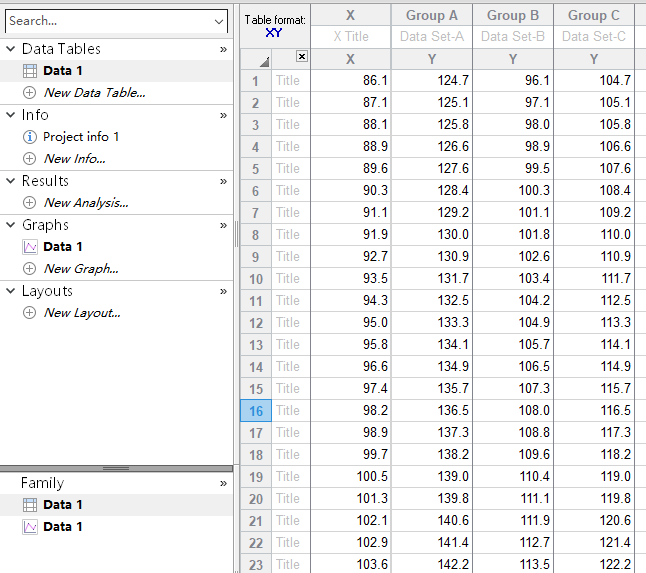Click the Project info 1 info icon
646x573 pixels.
(29, 137)
